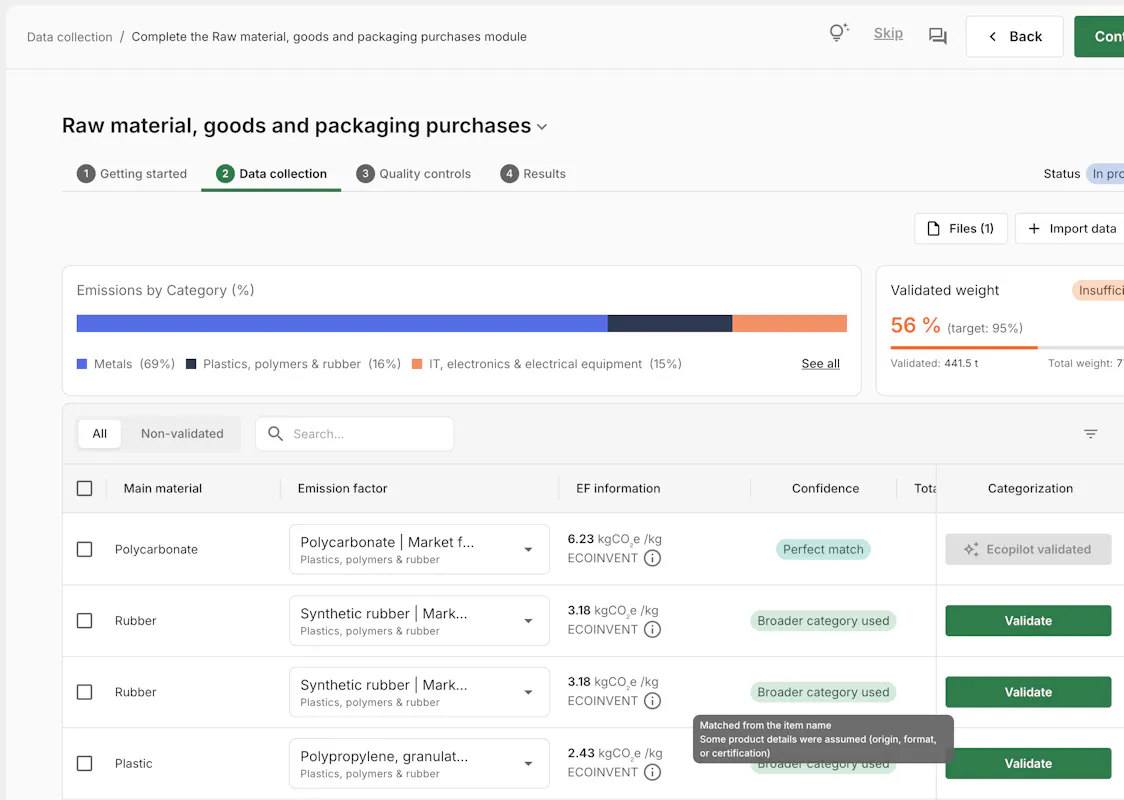Open the Files (1) button

(x=961, y=229)
